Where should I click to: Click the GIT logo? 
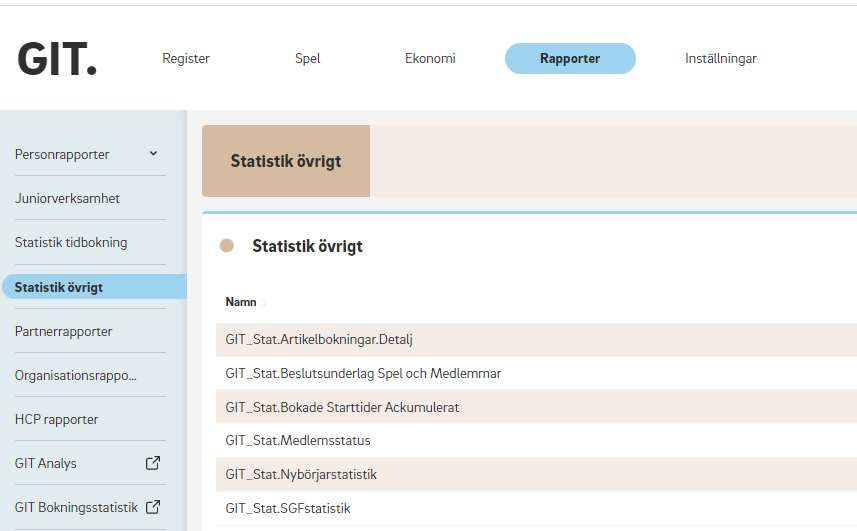57,59
